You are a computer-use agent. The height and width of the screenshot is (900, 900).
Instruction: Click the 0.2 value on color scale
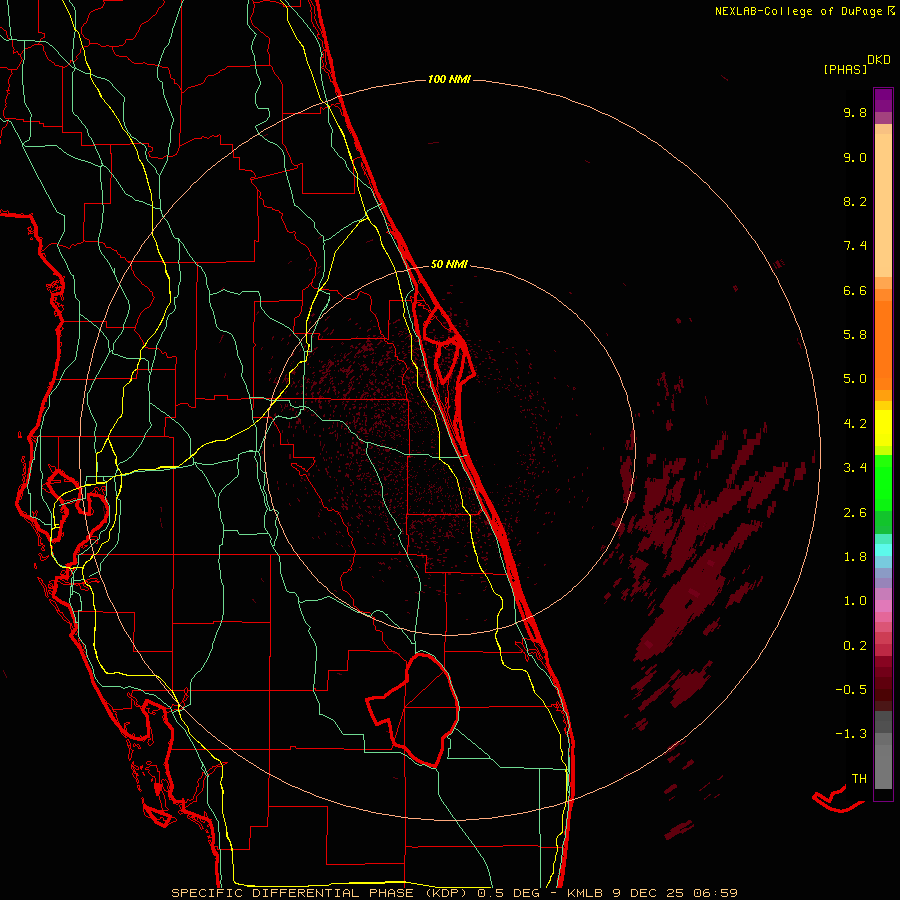855,646
